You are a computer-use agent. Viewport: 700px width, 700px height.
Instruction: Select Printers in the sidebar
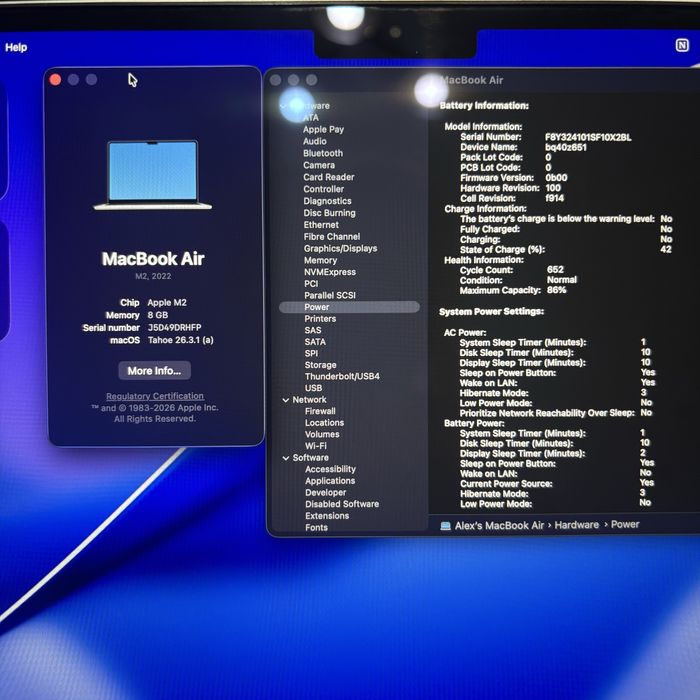(320, 319)
